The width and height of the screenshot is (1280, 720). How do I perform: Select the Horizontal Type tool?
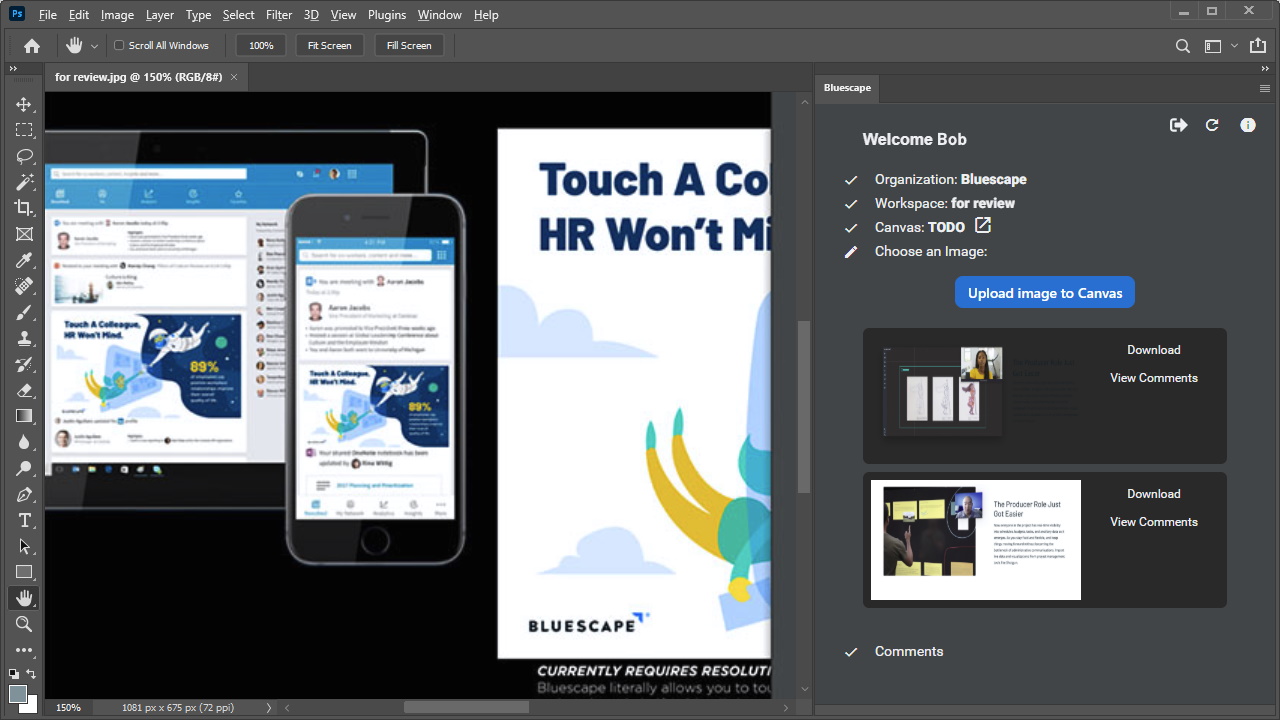(x=24, y=520)
